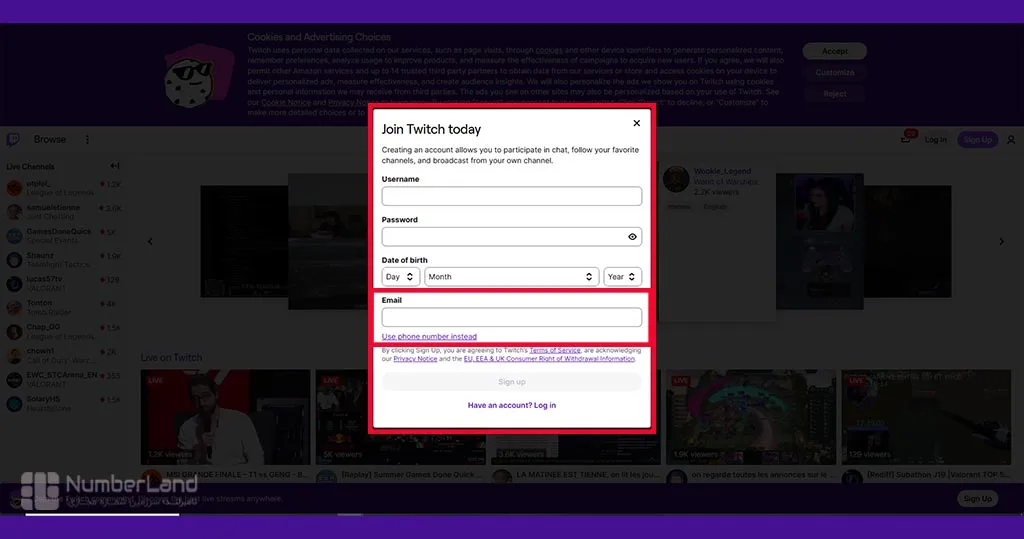Screen dimensions: 1024x539
Task: Click Sign Up in the bottom banner
Action: tap(978, 498)
